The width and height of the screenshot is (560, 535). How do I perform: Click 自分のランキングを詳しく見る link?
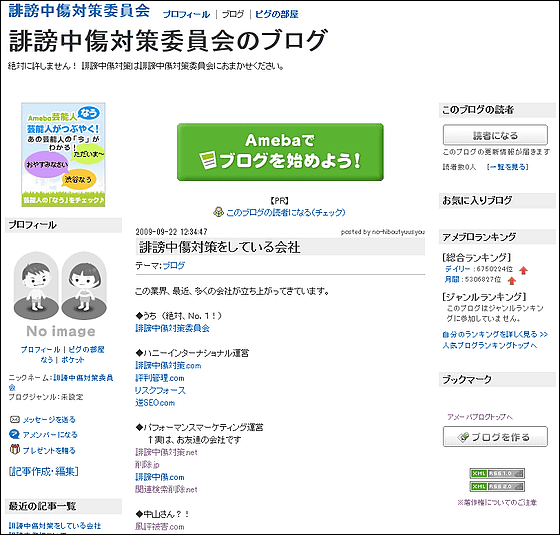click(495, 334)
